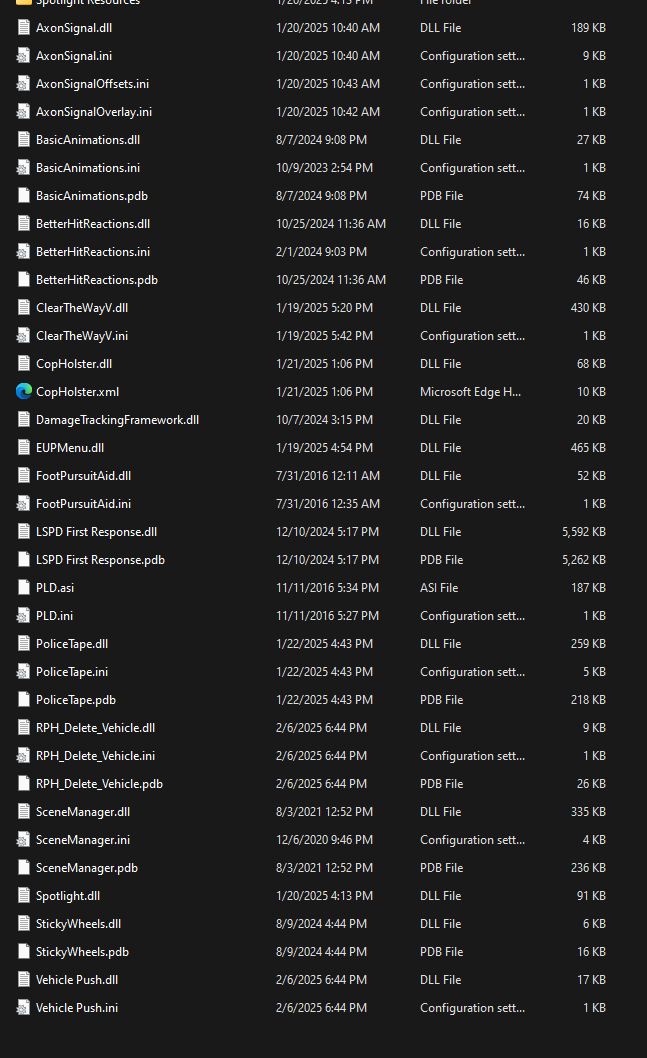Click the Vehicle Push.ini file icon

24,1008
